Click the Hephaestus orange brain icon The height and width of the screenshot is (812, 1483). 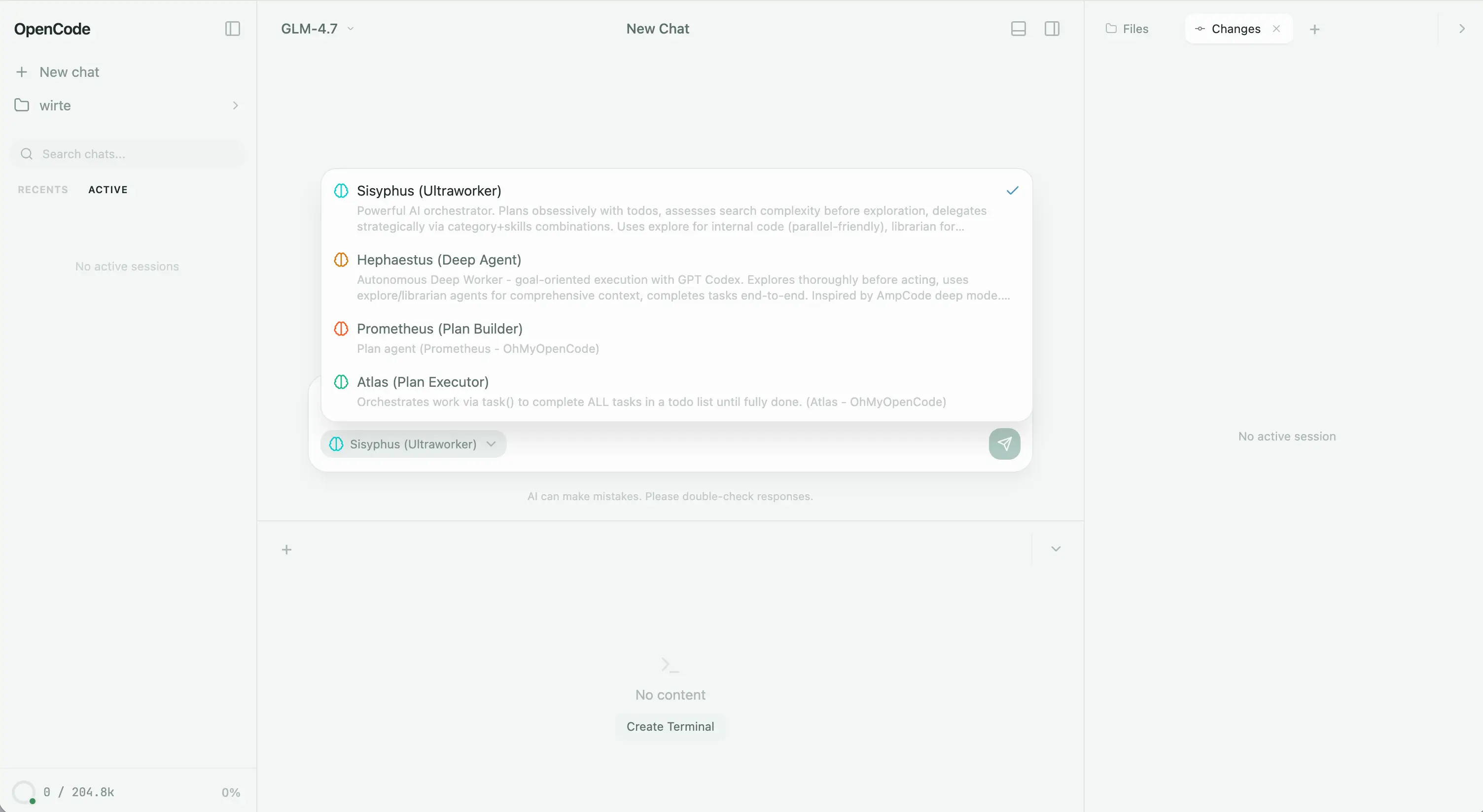pos(341,260)
